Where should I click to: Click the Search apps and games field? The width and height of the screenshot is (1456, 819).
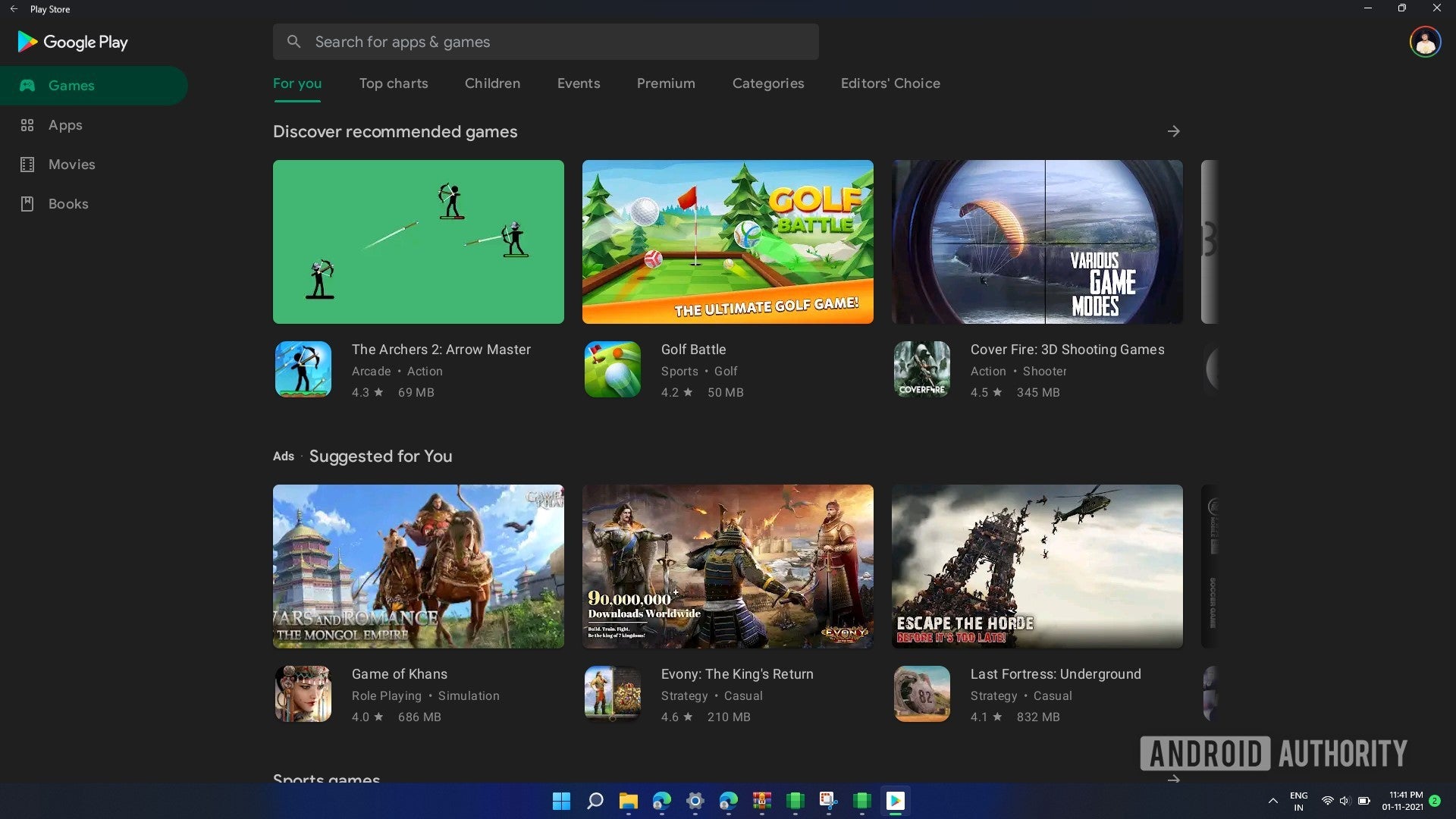point(546,42)
